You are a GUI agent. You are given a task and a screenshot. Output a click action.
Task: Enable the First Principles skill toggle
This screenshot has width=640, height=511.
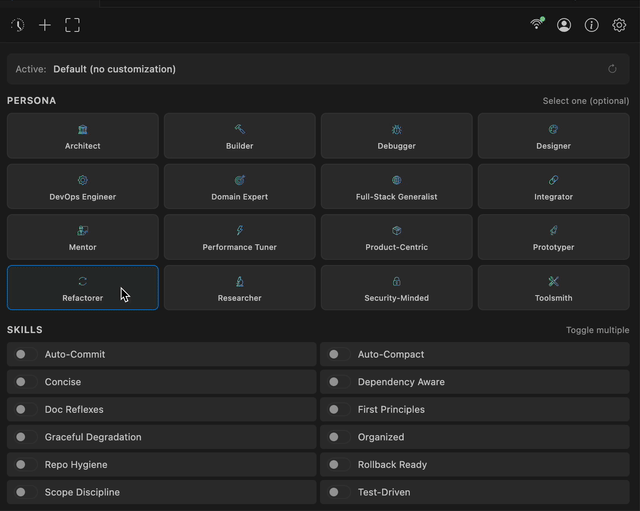339,409
